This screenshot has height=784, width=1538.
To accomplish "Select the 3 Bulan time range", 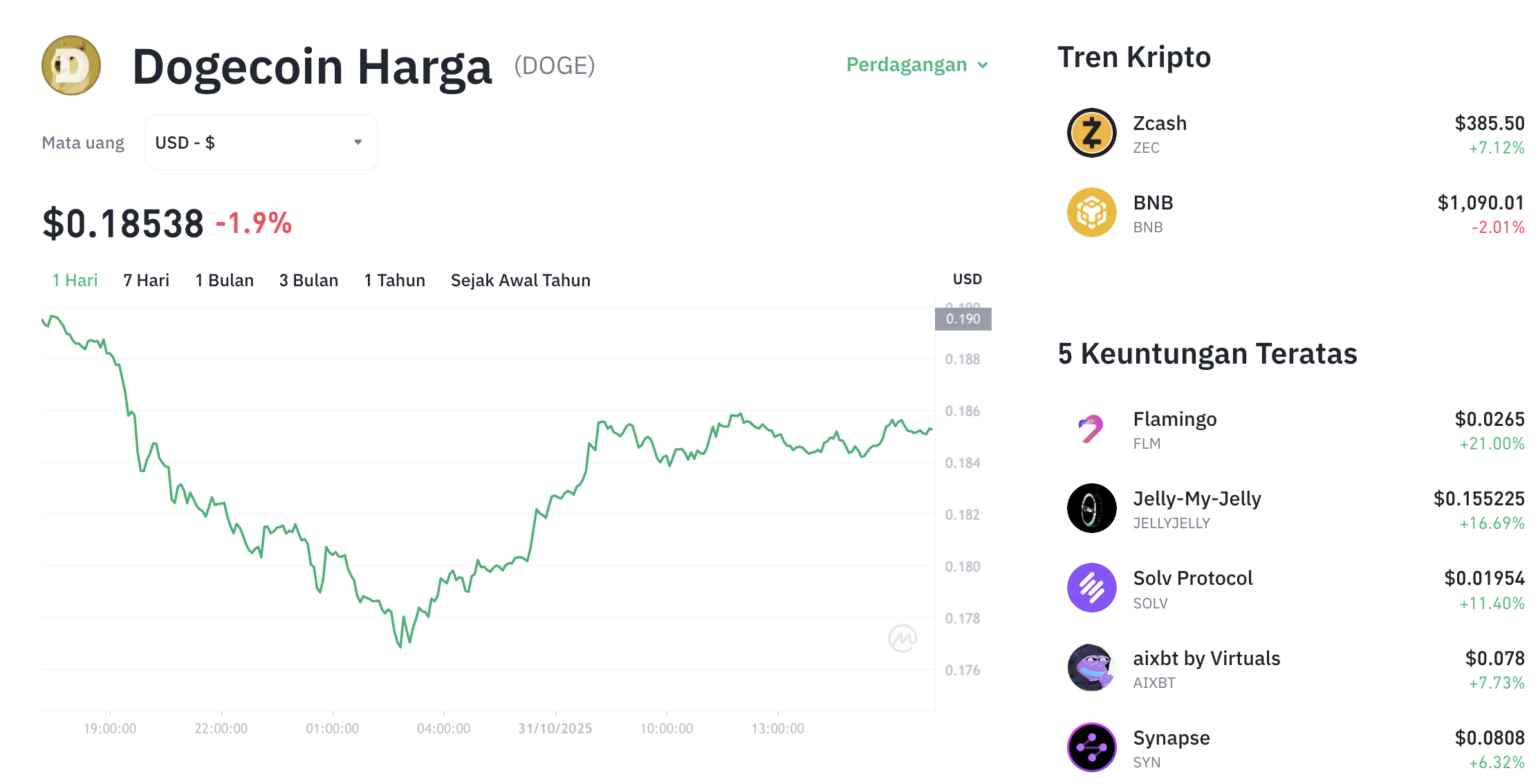I will pos(308,280).
